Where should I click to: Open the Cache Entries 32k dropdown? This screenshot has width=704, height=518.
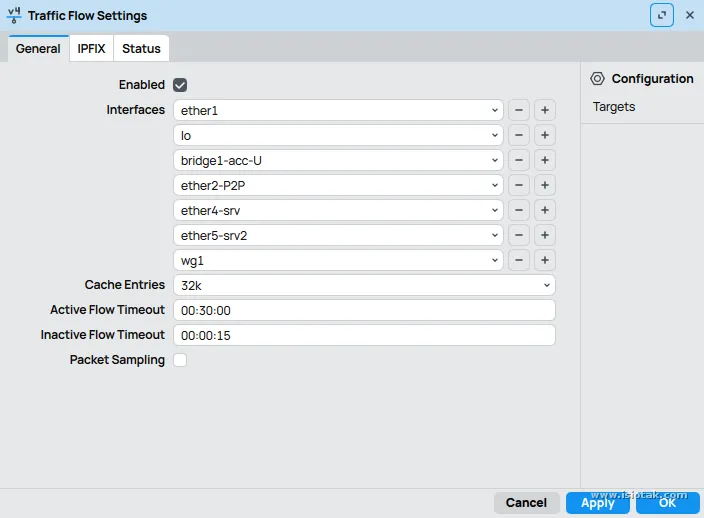364,285
